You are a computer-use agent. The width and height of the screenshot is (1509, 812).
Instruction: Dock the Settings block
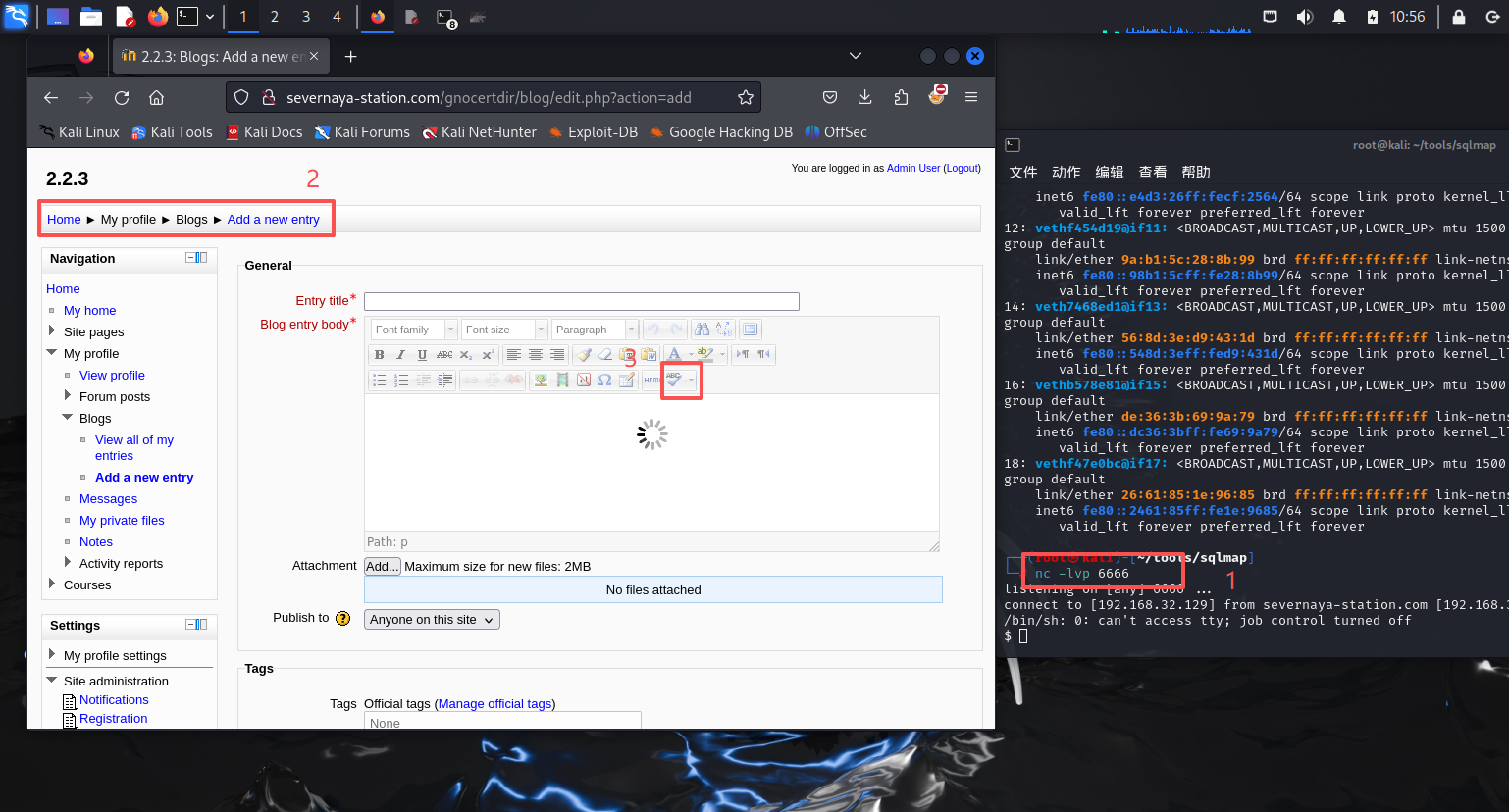pyautogui.click(x=202, y=625)
